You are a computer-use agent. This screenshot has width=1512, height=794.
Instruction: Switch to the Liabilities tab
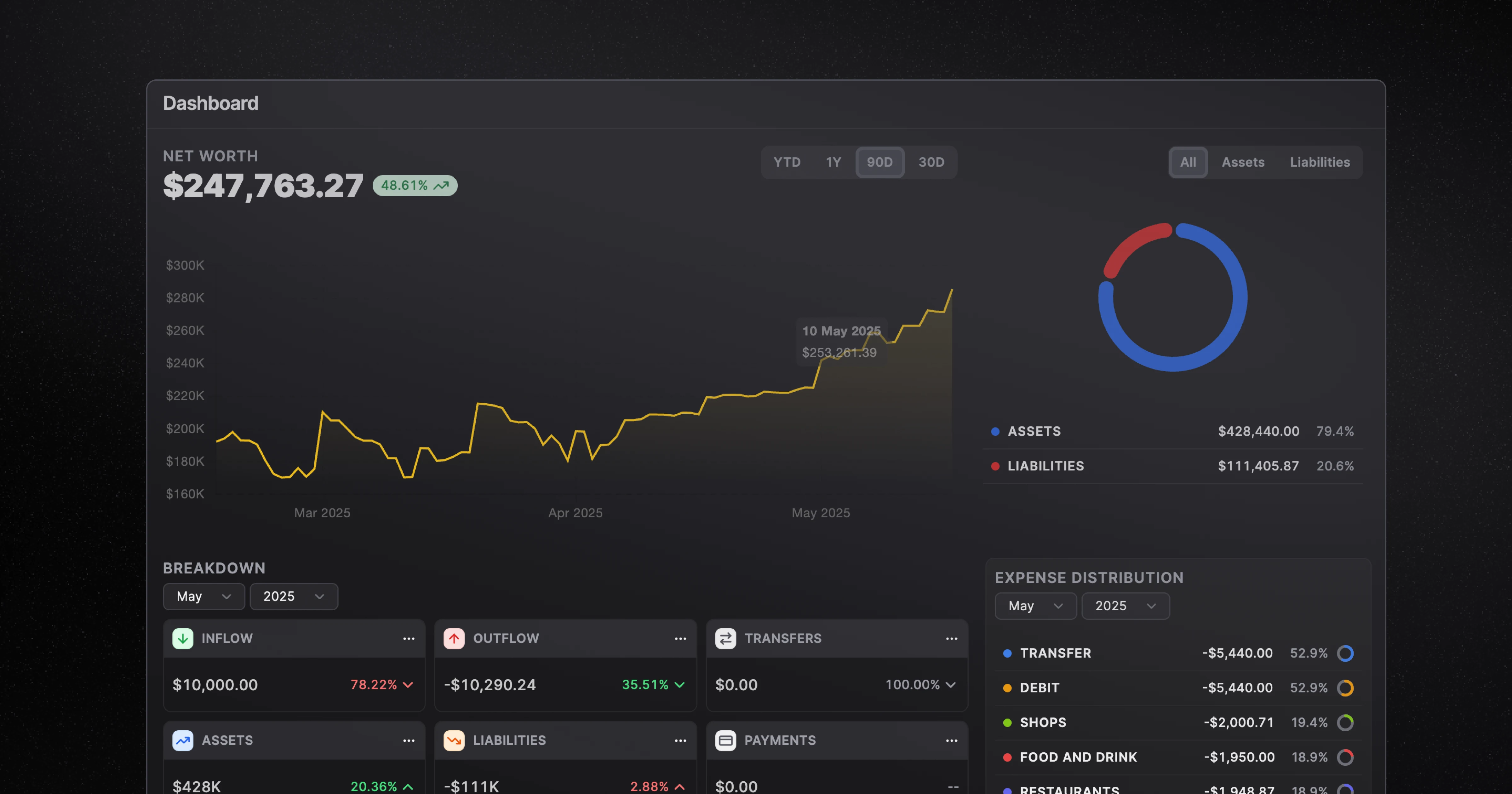tap(1320, 162)
